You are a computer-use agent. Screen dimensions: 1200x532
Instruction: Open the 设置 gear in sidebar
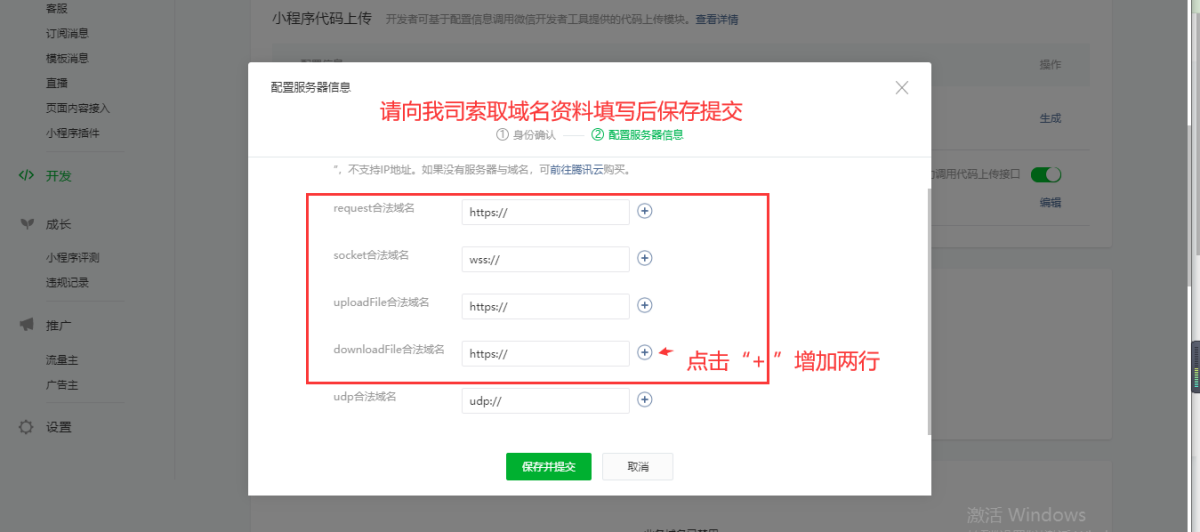(58, 427)
